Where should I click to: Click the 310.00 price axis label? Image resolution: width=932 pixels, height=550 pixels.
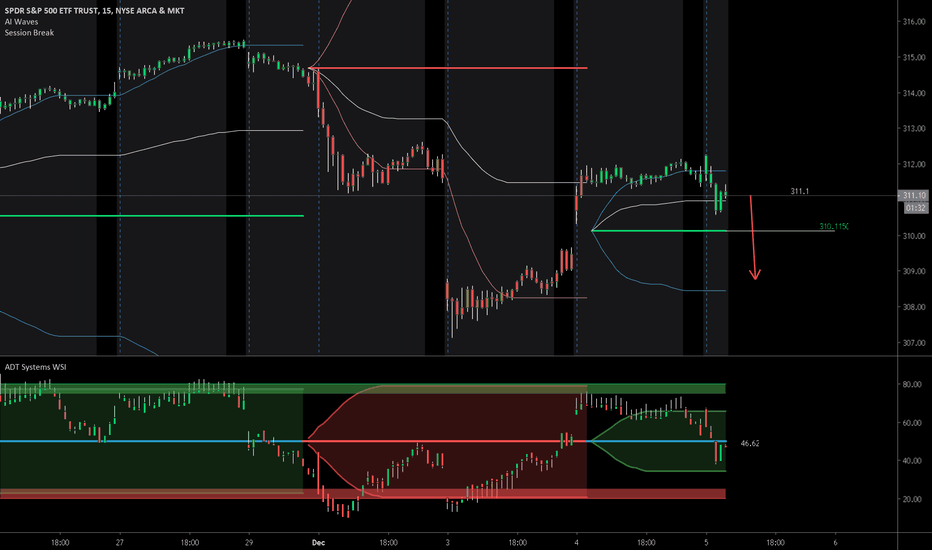(914, 236)
